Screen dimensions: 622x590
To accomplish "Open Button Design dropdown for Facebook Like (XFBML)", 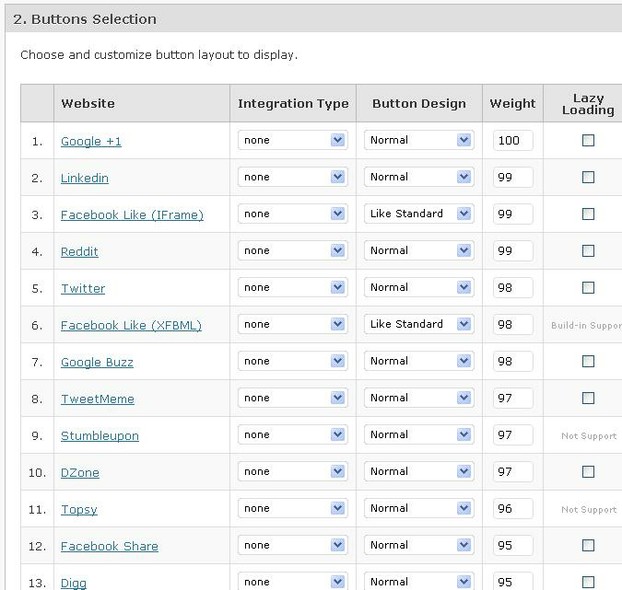I will click(x=419, y=324).
